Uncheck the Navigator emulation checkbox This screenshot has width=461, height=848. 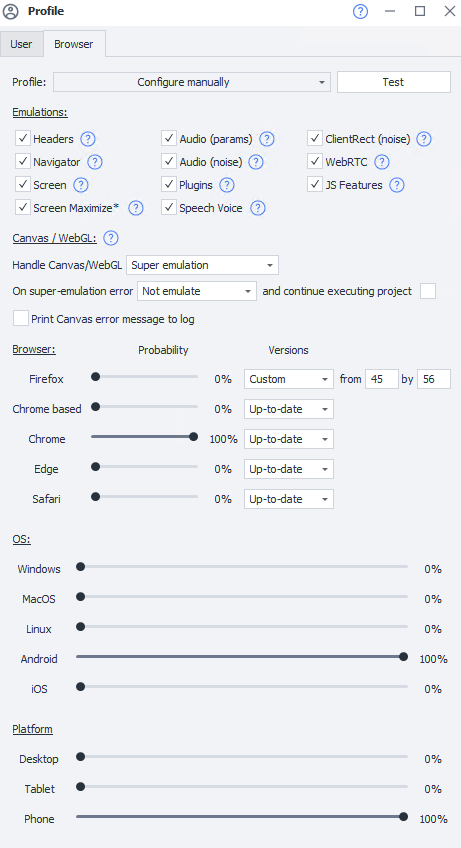[x=23, y=162]
